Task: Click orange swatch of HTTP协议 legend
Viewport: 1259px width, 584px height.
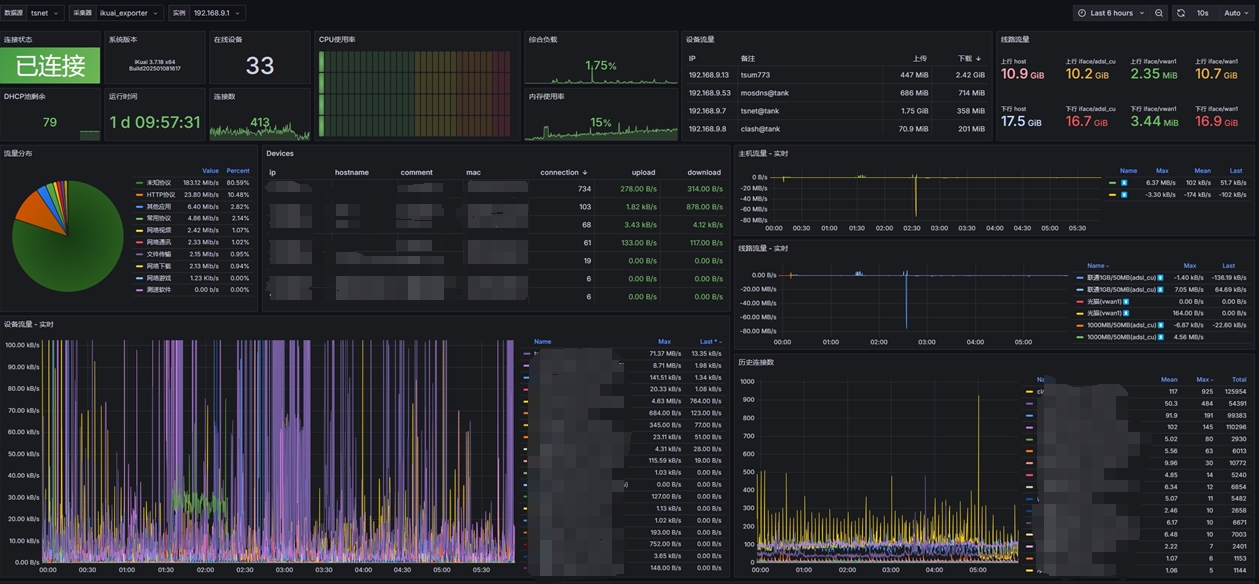Action: (x=139, y=195)
